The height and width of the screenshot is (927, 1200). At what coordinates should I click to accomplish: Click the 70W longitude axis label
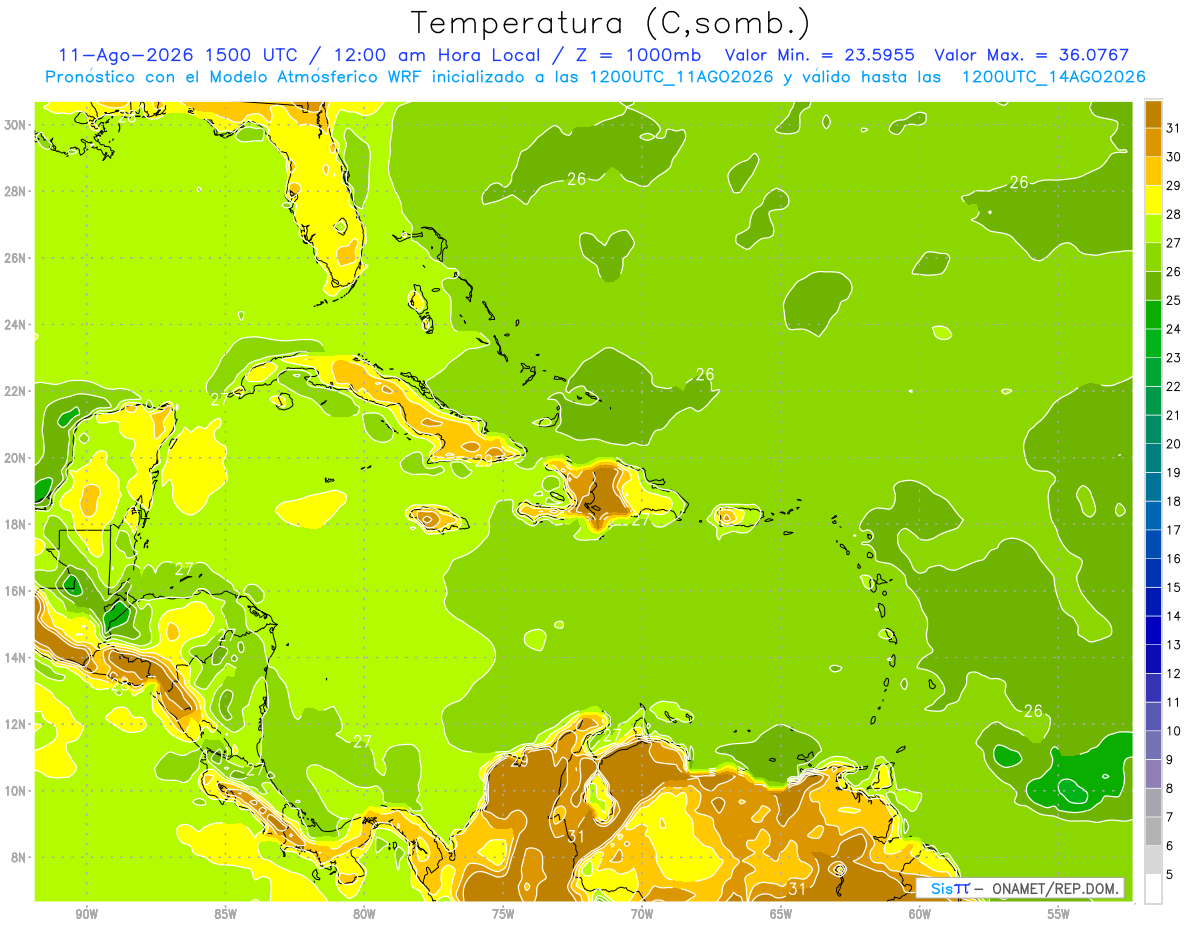click(642, 914)
